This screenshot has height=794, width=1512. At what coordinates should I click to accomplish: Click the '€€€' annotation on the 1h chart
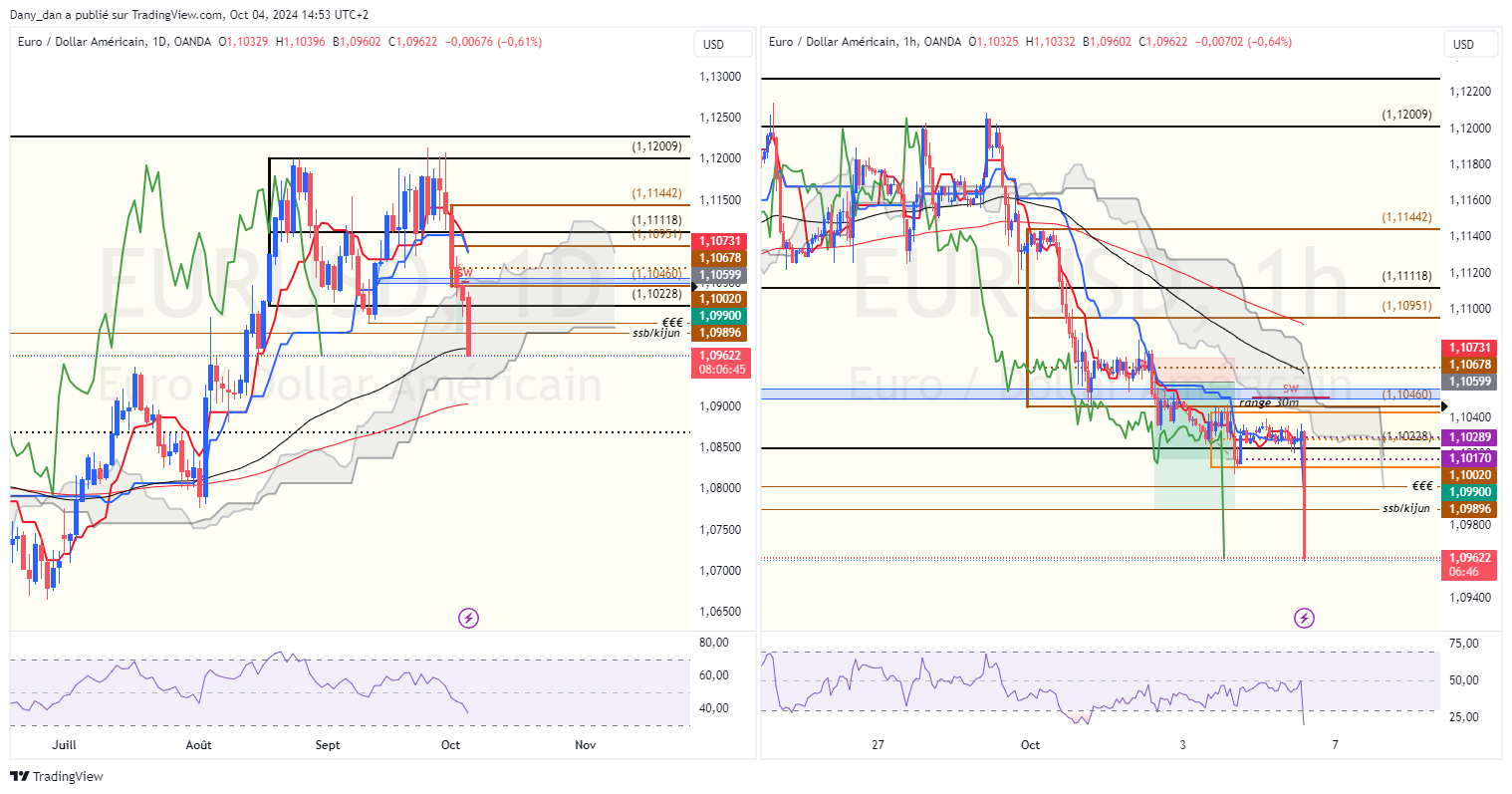coord(1422,486)
